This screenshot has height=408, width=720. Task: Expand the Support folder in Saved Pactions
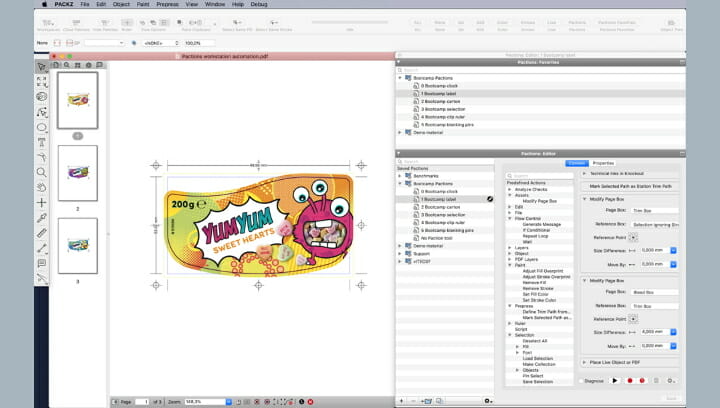(399, 253)
